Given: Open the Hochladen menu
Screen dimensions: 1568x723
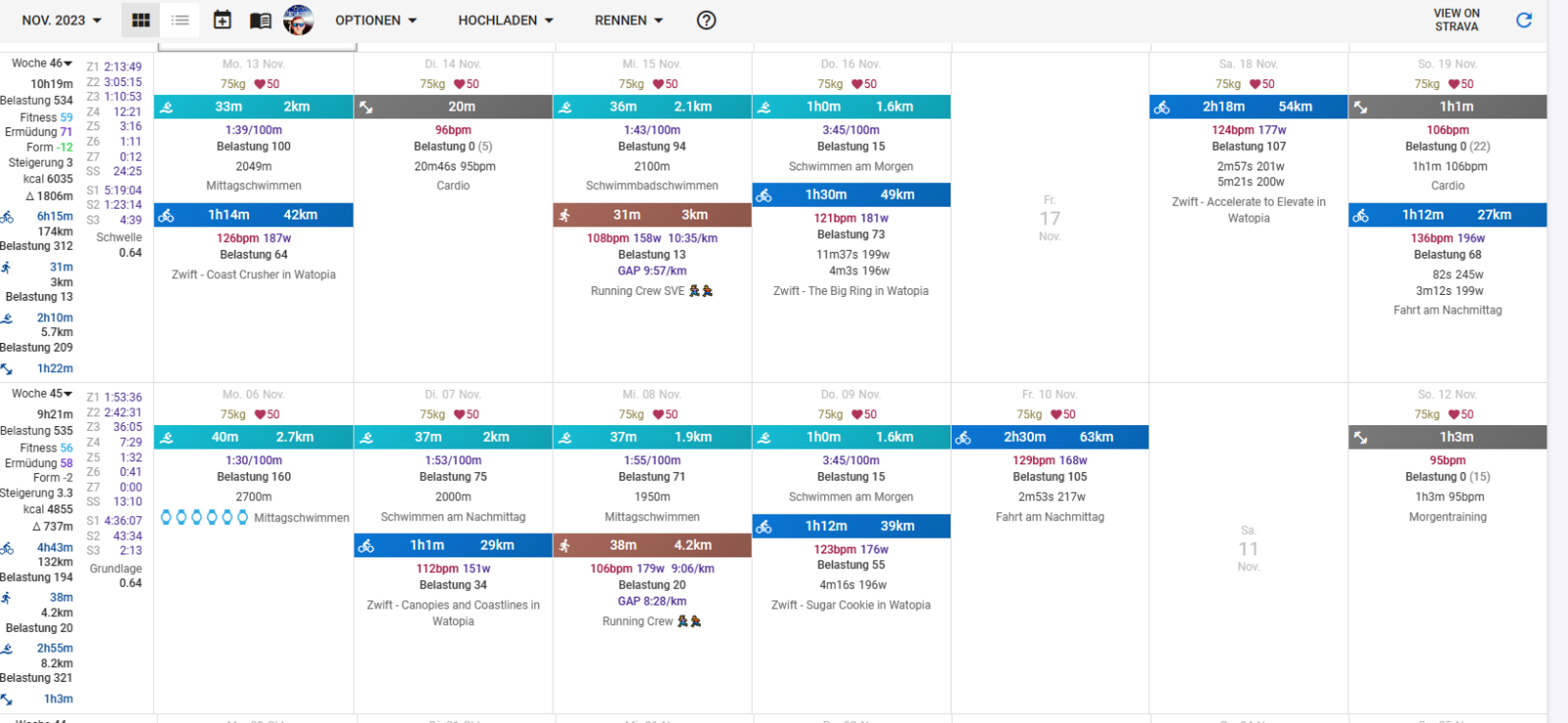Looking at the screenshot, I should [506, 20].
